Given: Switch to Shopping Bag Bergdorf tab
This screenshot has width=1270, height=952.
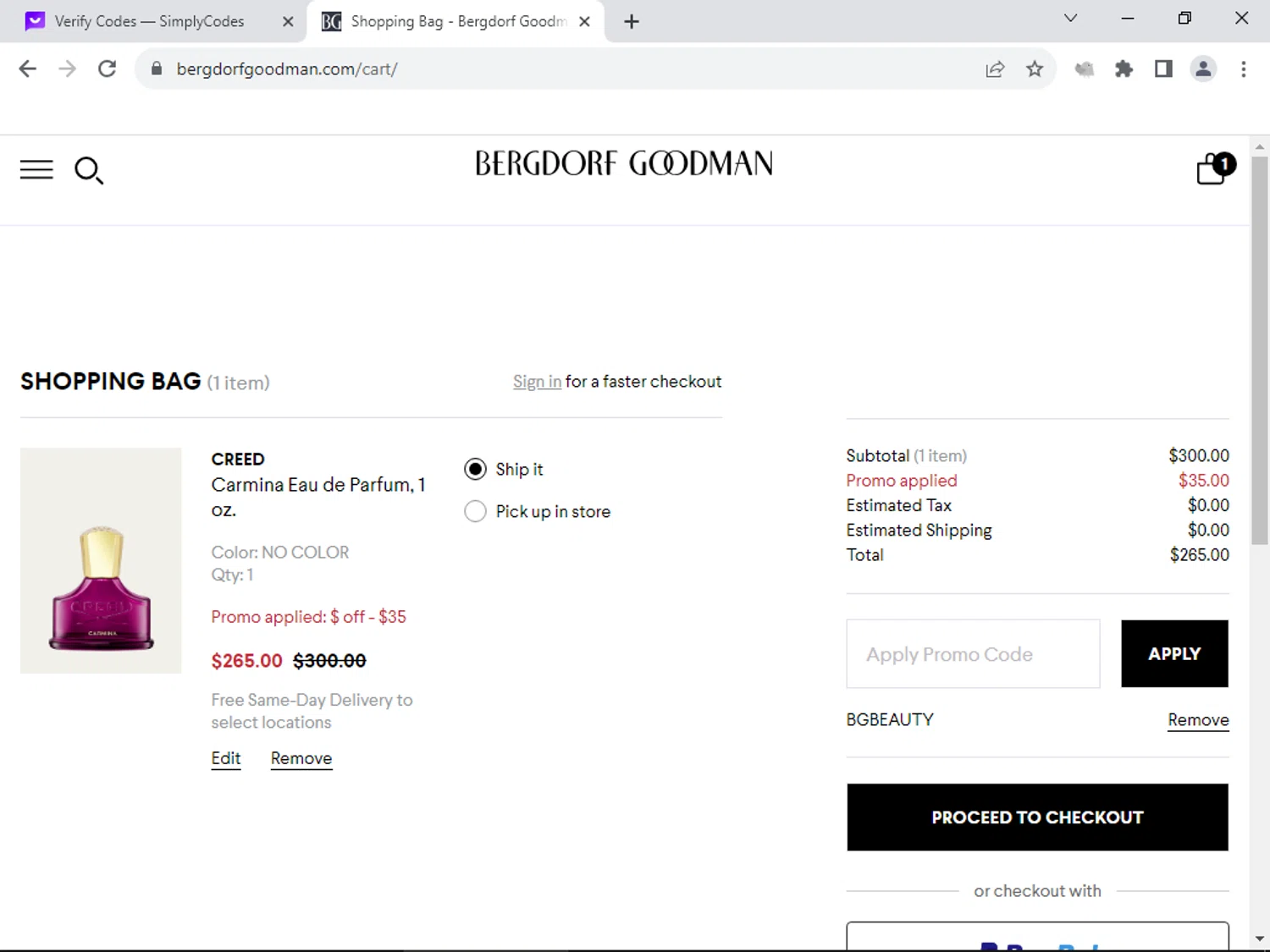Looking at the screenshot, I should (x=455, y=21).
